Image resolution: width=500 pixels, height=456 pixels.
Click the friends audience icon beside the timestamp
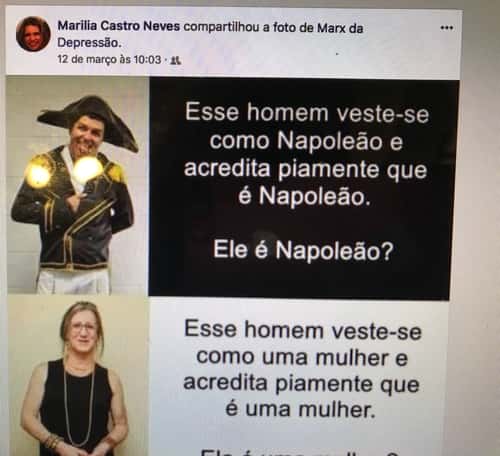click(x=176, y=60)
